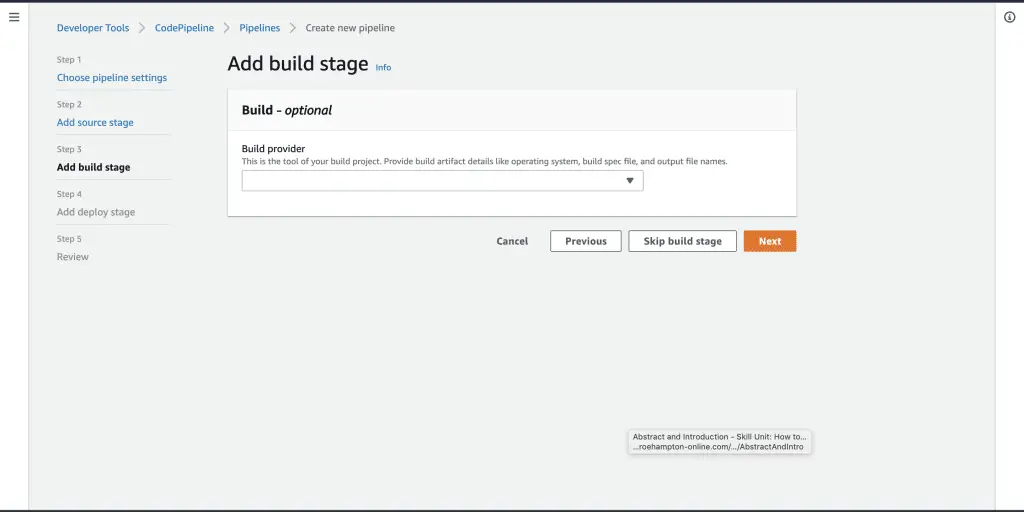
Task: Select the Add build stage step
Action: [93, 167]
